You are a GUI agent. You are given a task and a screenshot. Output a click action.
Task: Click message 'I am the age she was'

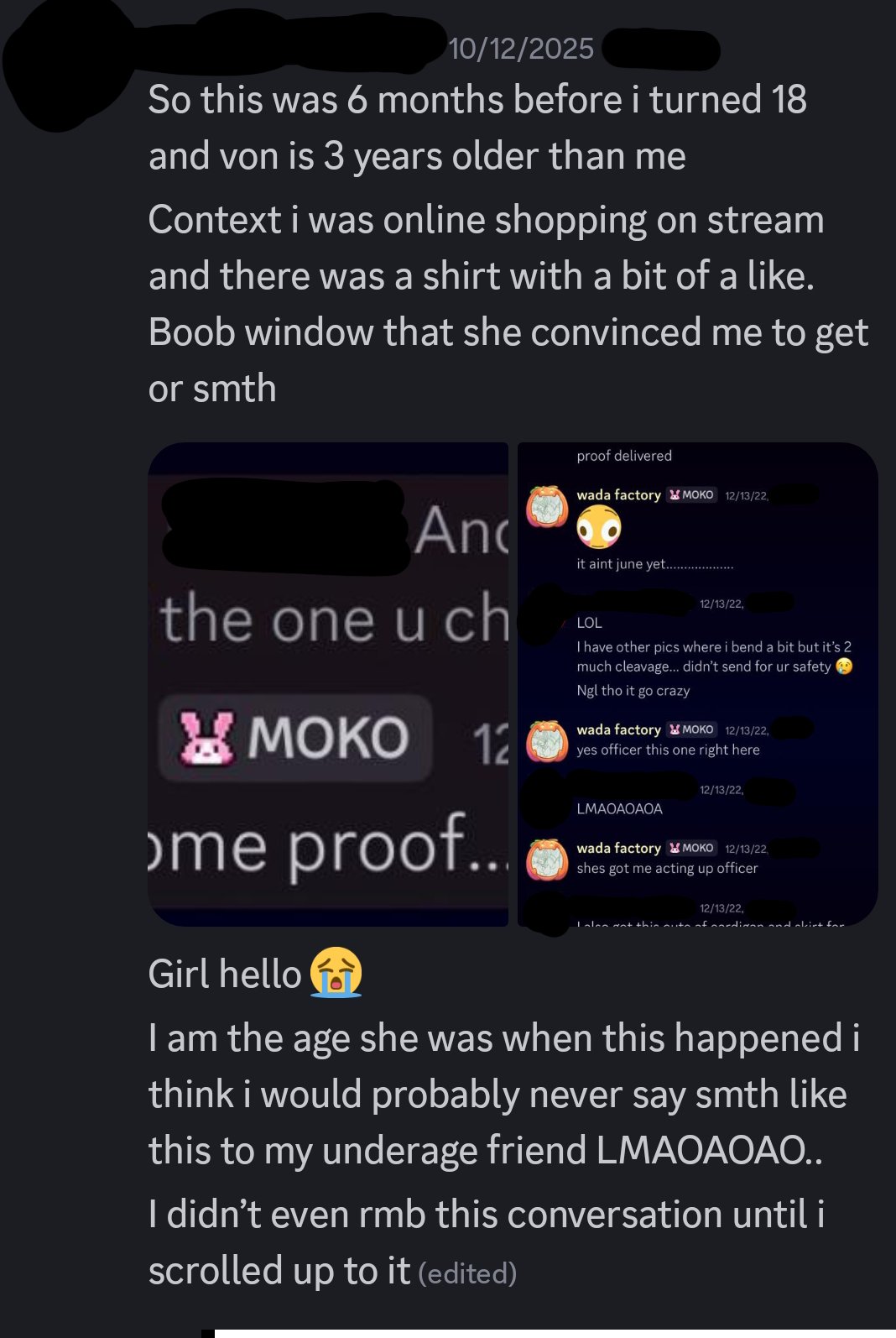click(x=504, y=1095)
